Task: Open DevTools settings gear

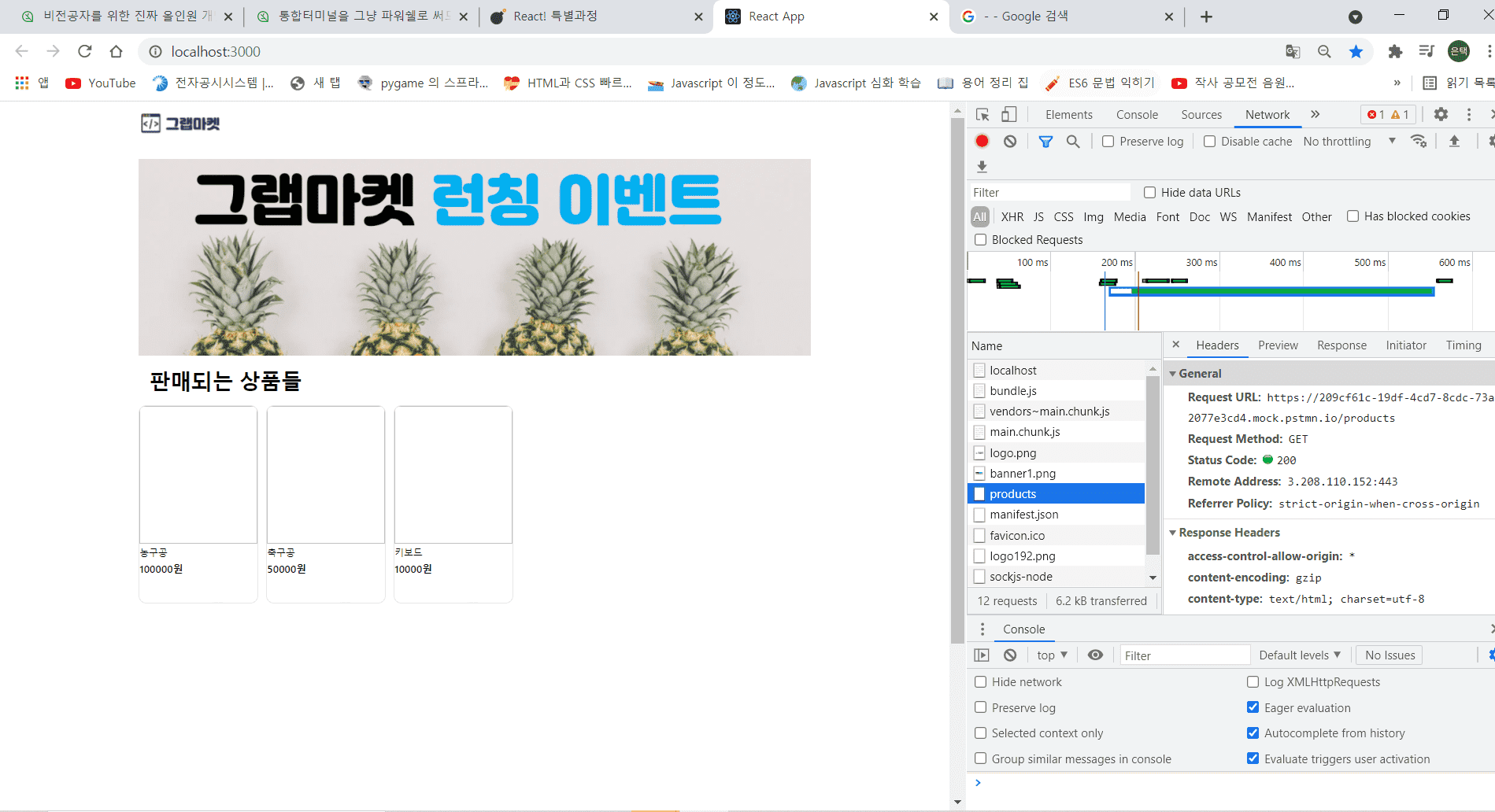Action: tap(1441, 115)
